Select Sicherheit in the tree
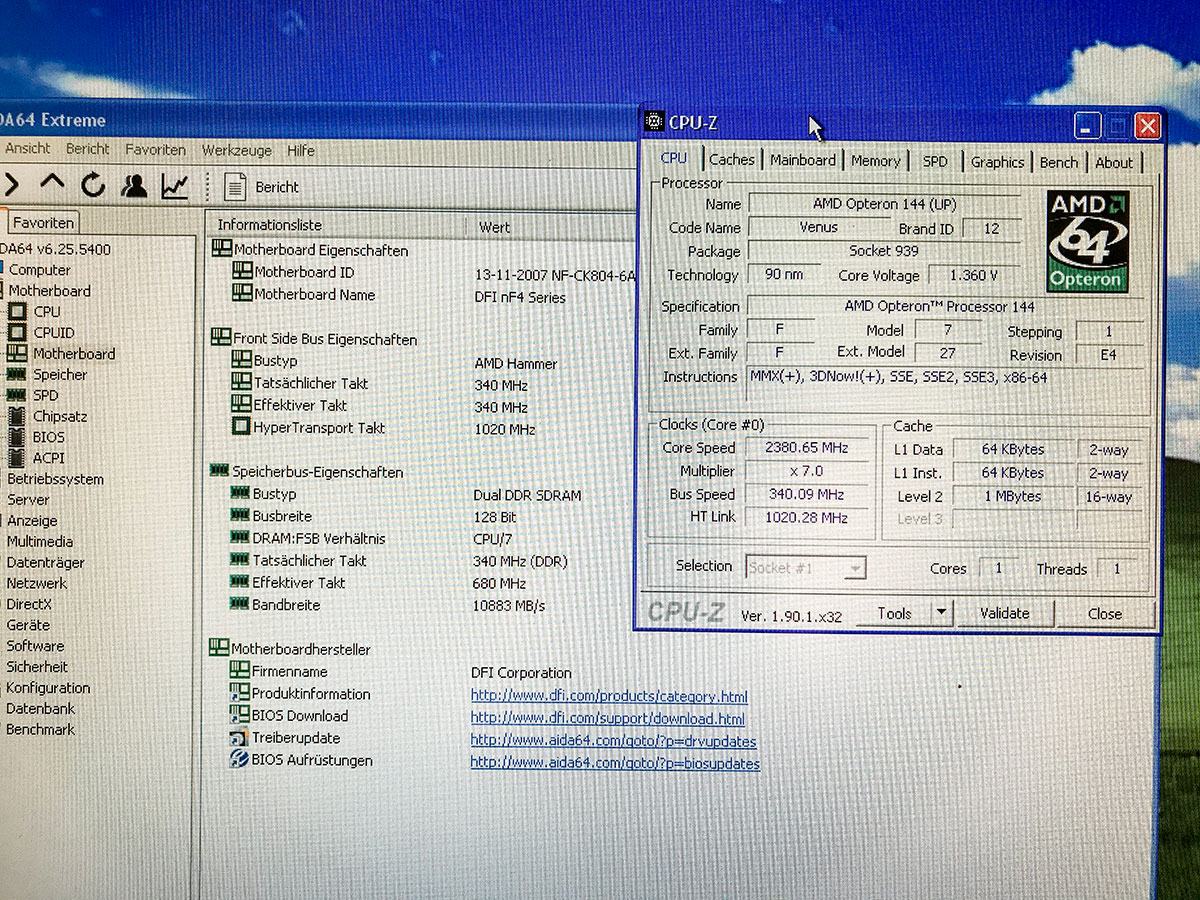 coord(37,667)
